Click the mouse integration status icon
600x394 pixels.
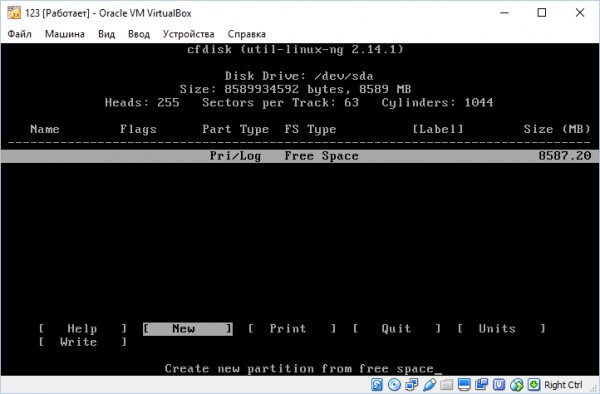click(517, 384)
